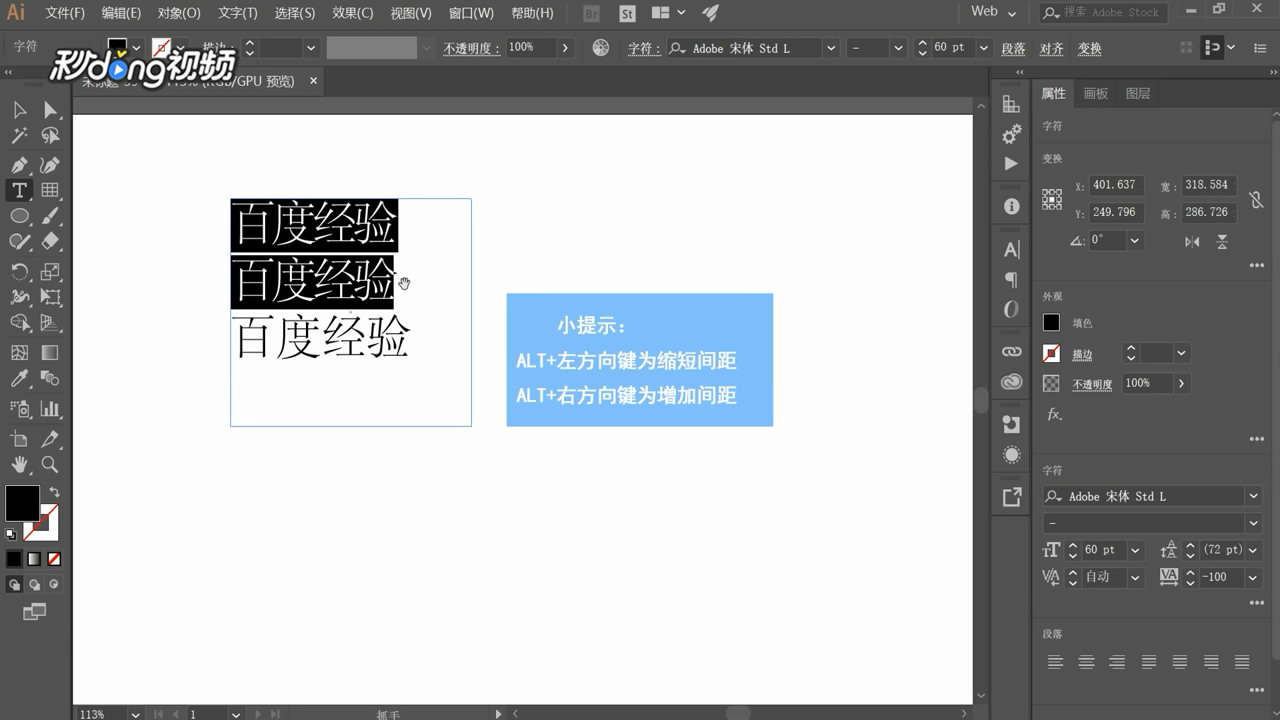Click the X coordinate input field

click(1113, 184)
